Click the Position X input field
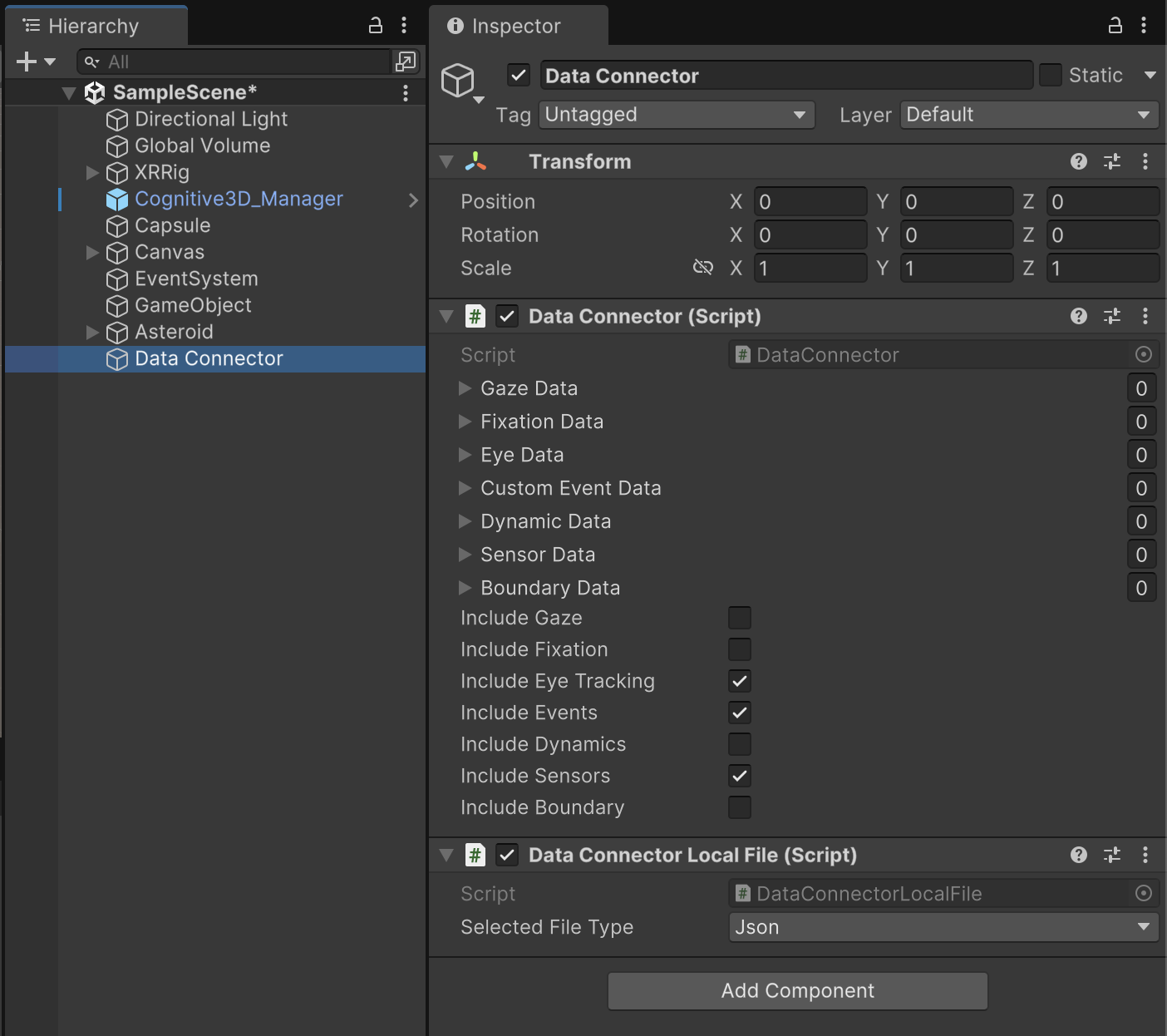 [x=810, y=201]
